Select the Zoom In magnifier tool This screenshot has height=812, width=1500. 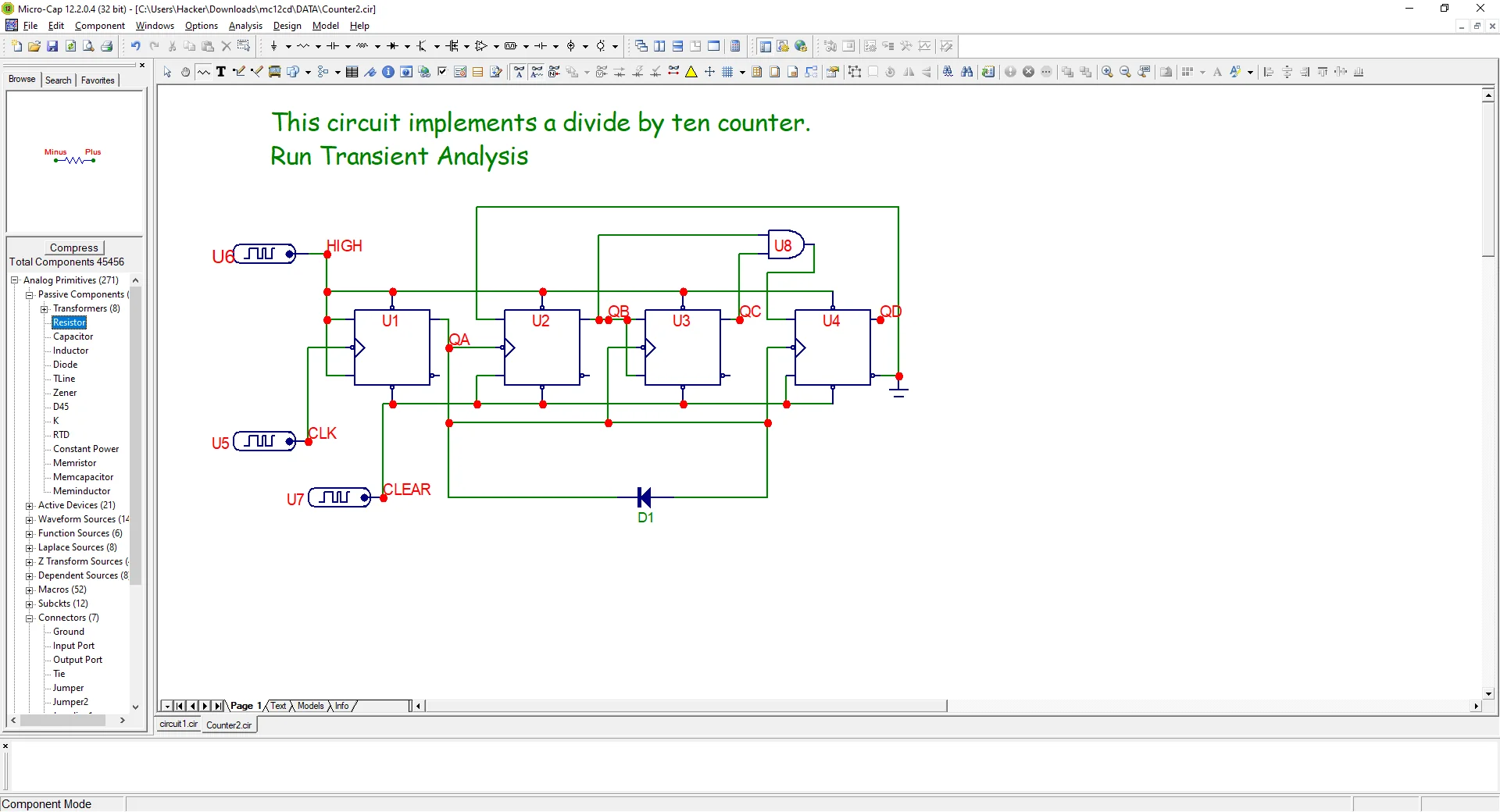(1107, 72)
